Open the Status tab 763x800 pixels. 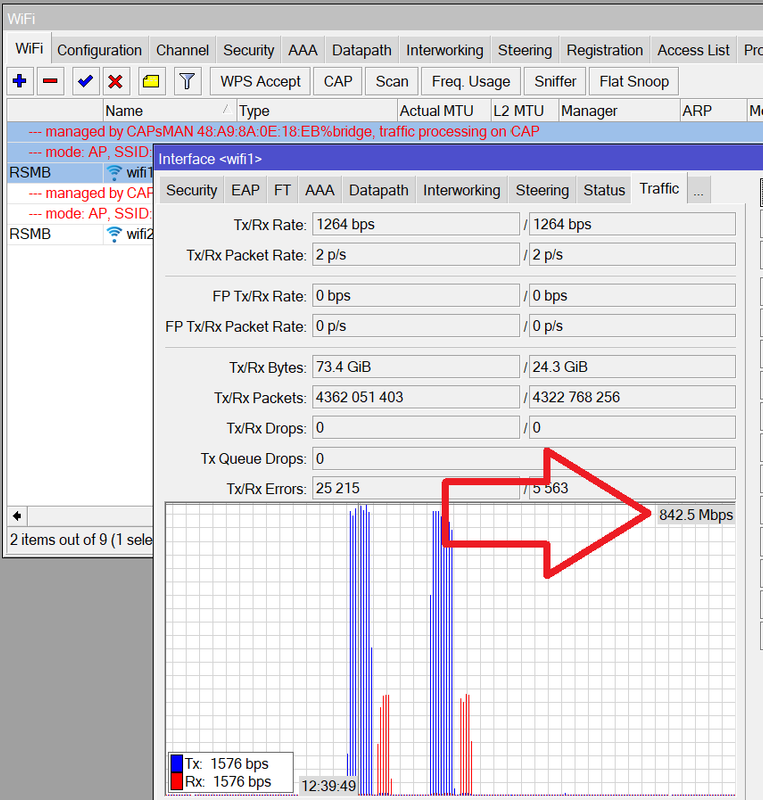click(604, 190)
